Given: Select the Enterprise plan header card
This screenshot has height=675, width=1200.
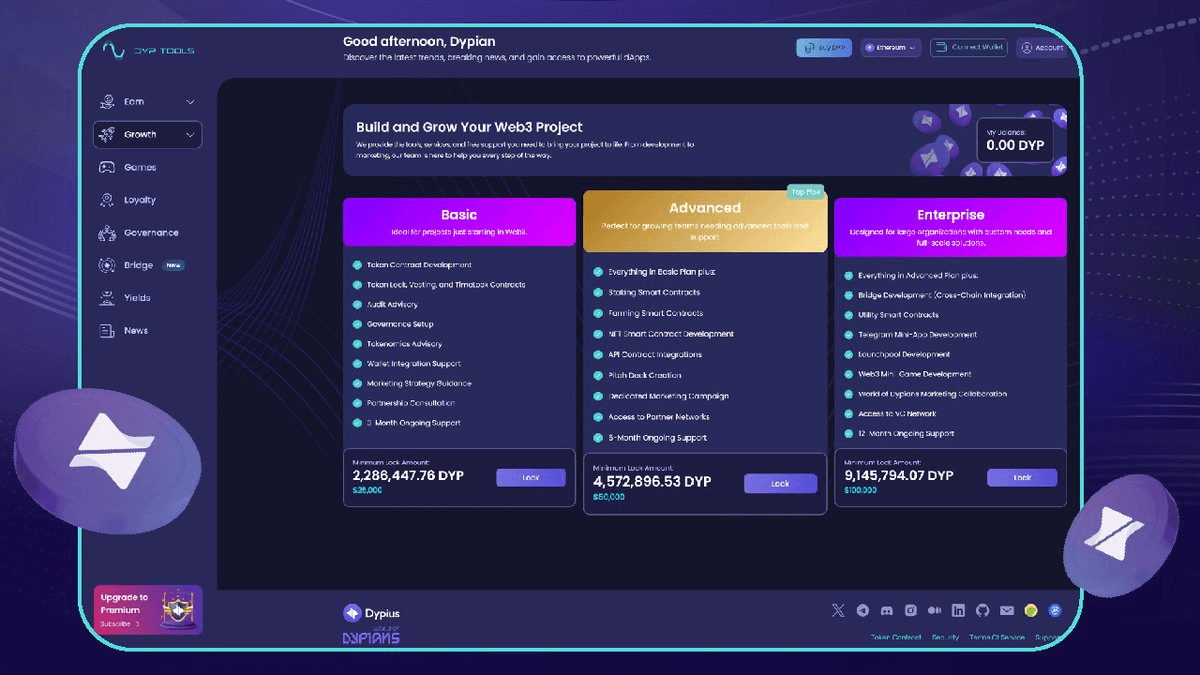Looking at the screenshot, I should point(950,227).
